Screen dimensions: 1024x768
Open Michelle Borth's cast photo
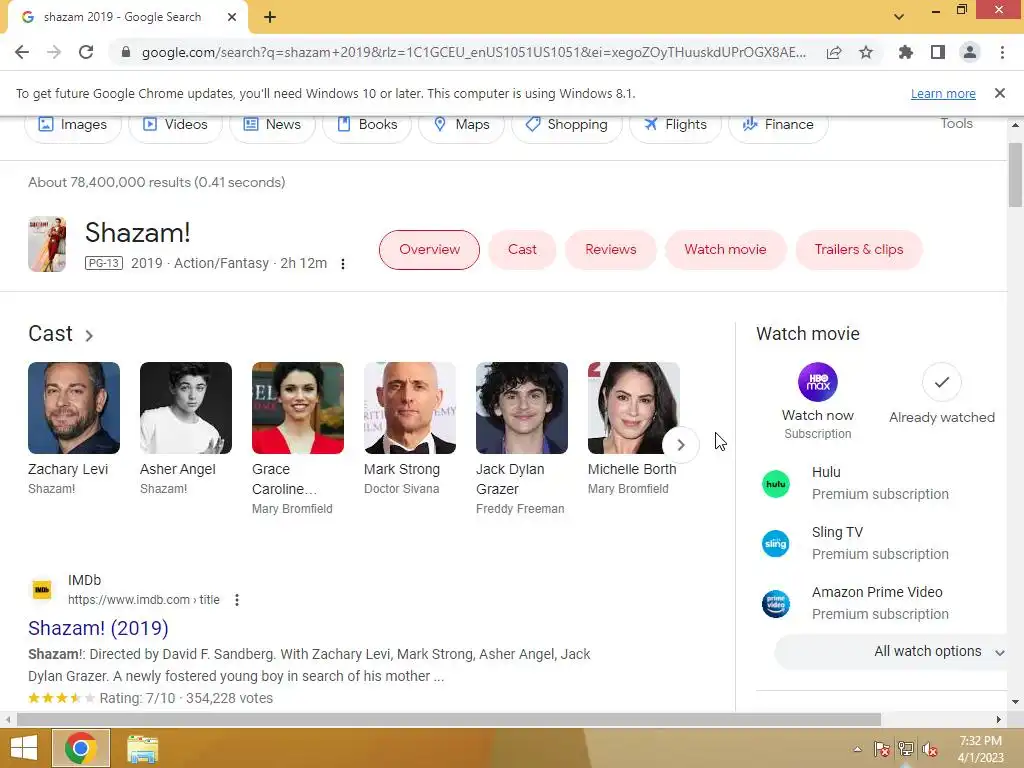tap(633, 408)
